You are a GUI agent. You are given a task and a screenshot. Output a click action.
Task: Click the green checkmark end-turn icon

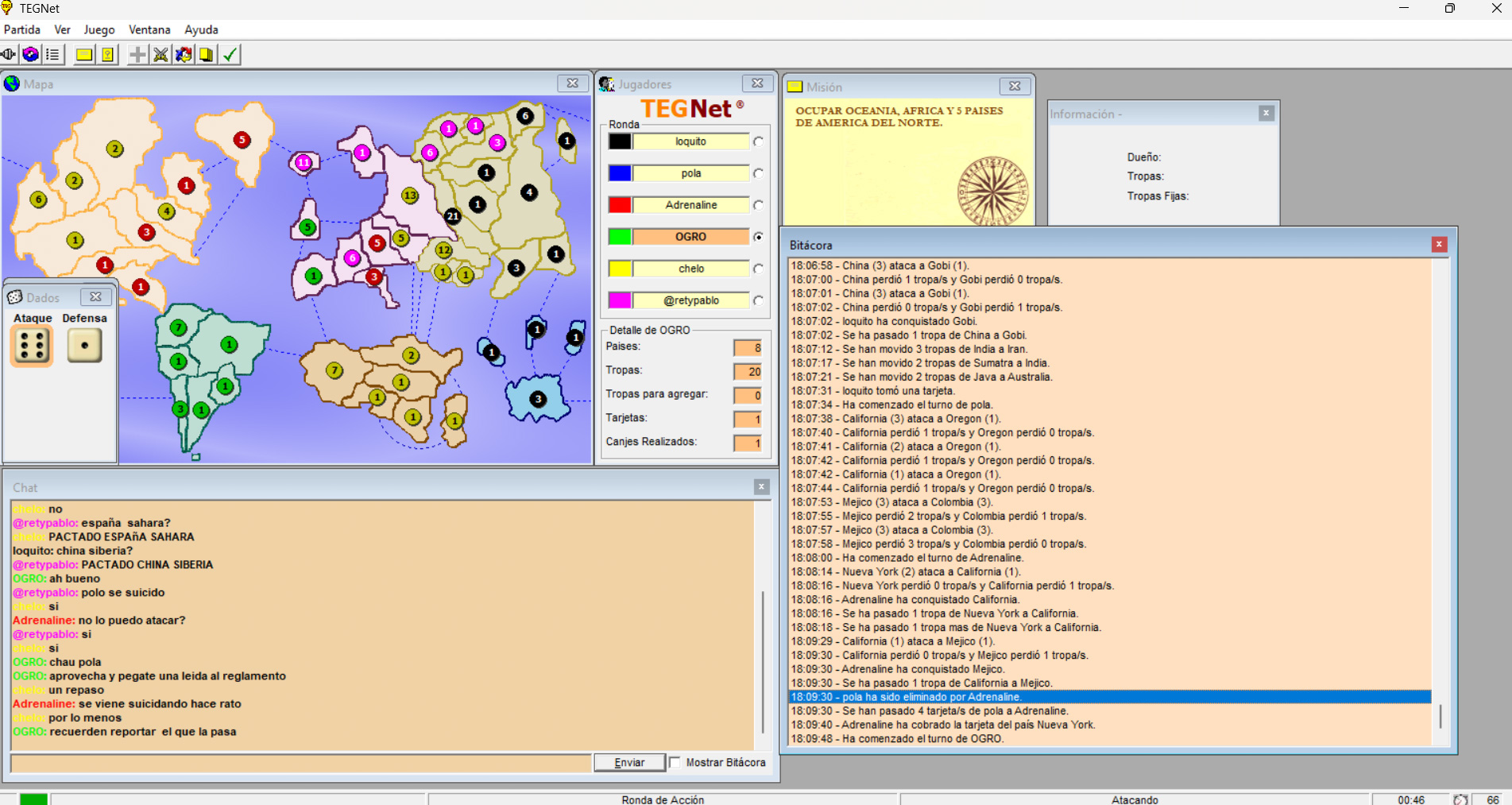pos(230,55)
